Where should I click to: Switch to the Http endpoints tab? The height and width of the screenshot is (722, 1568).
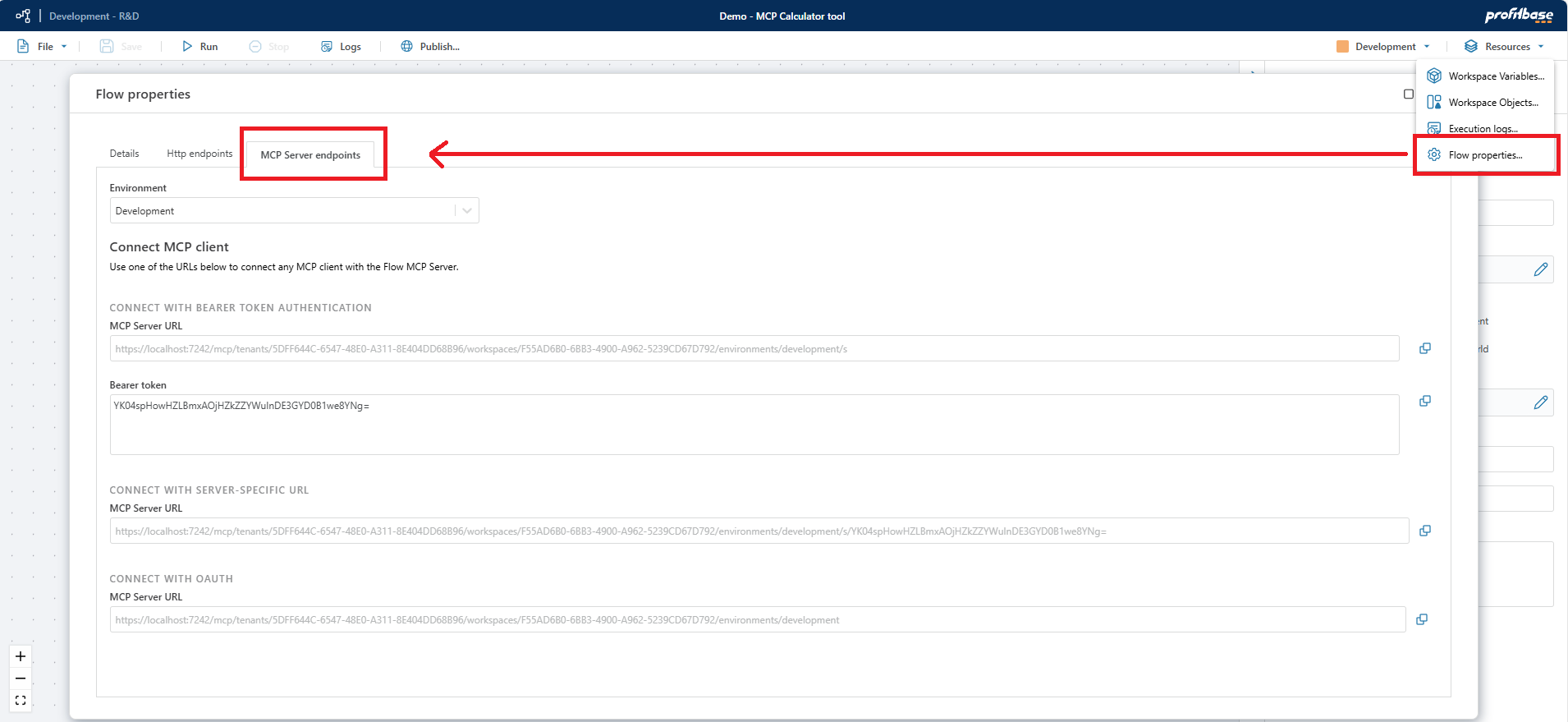click(x=199, y=154)
